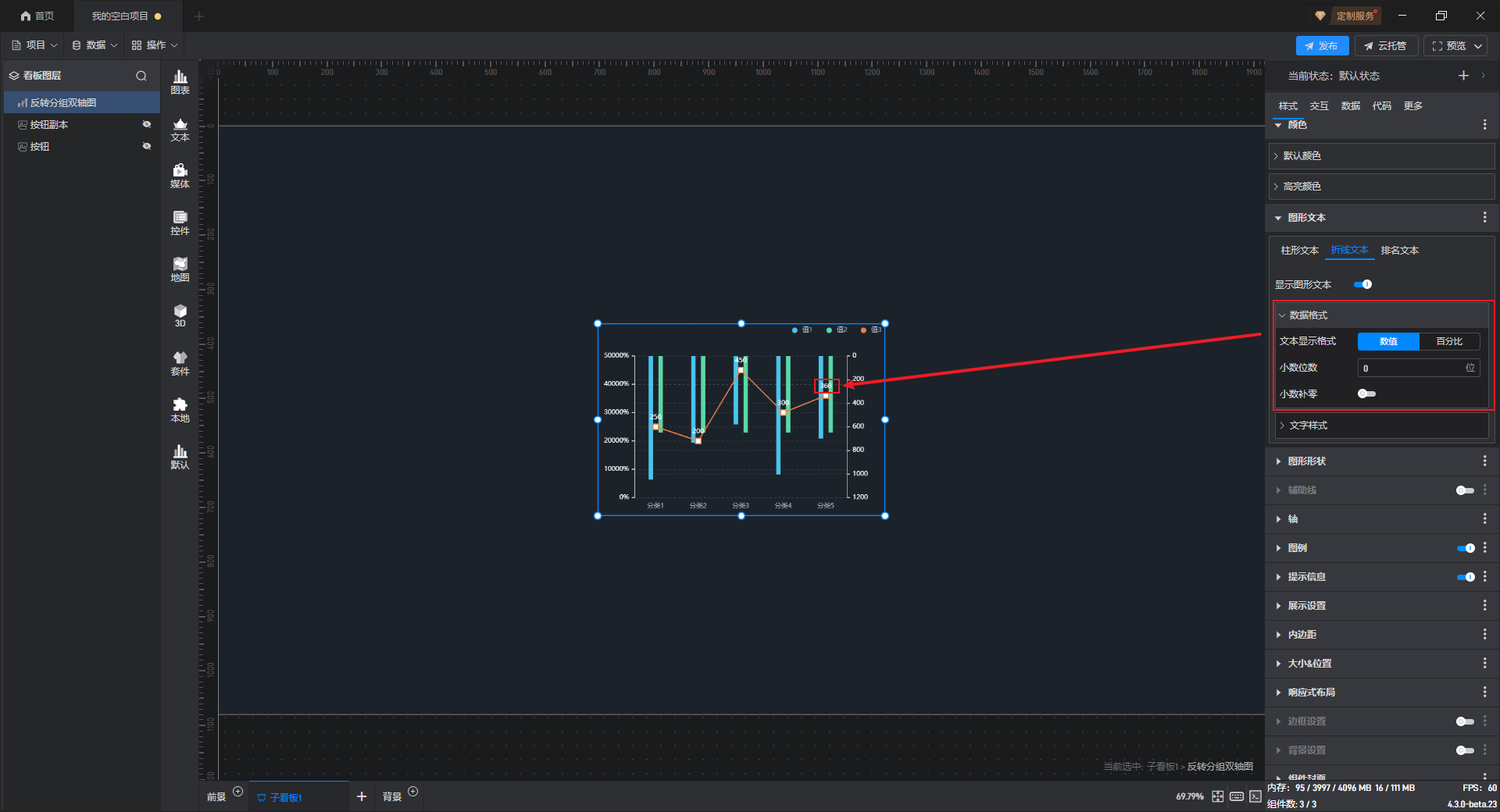
Task: Open 图形文本 section more options menu
Action: [x=1484, y=218]
